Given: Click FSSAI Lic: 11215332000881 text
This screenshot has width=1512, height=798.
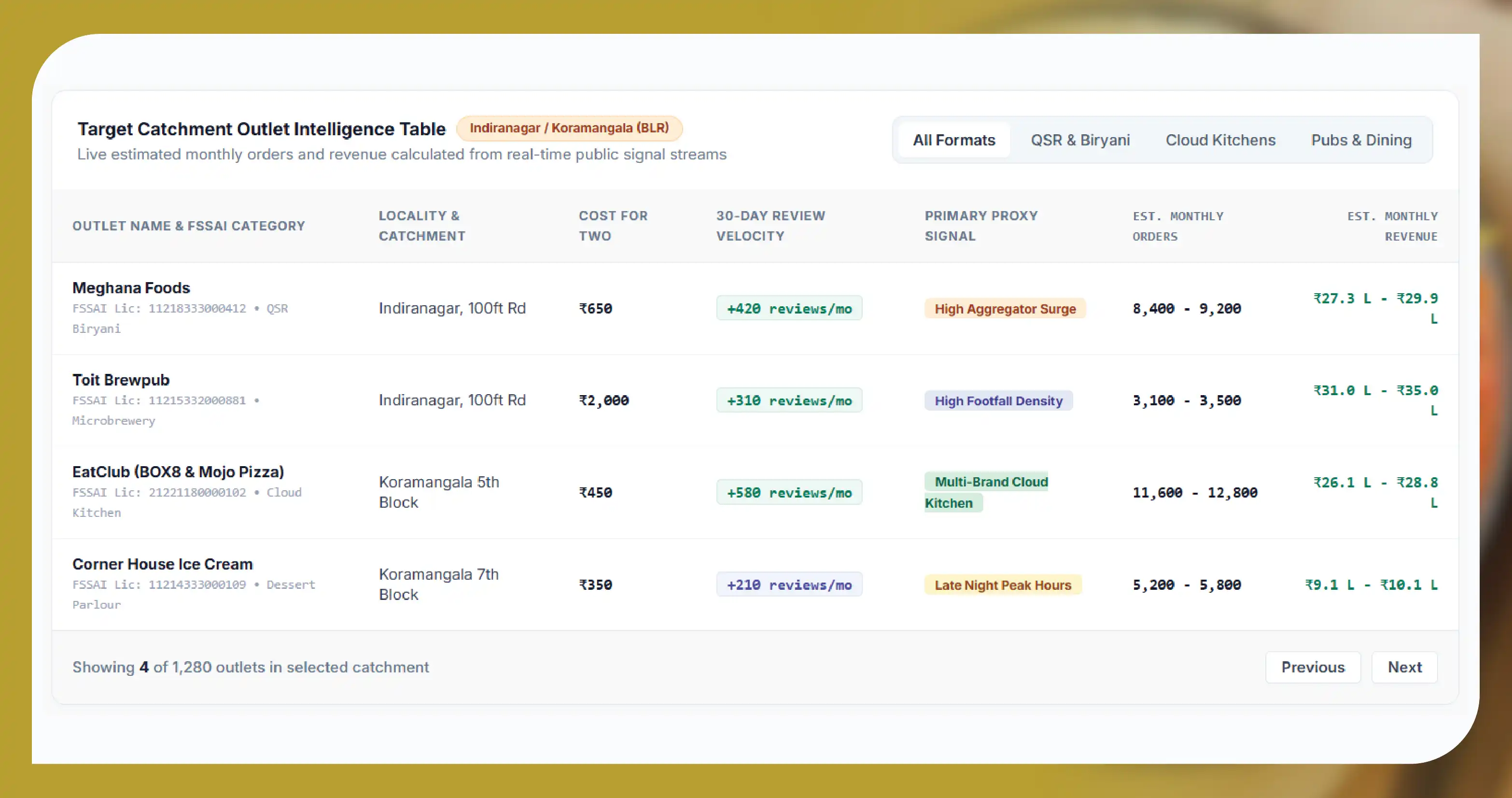Looking at the screenshot, I should tap(159, 400).
